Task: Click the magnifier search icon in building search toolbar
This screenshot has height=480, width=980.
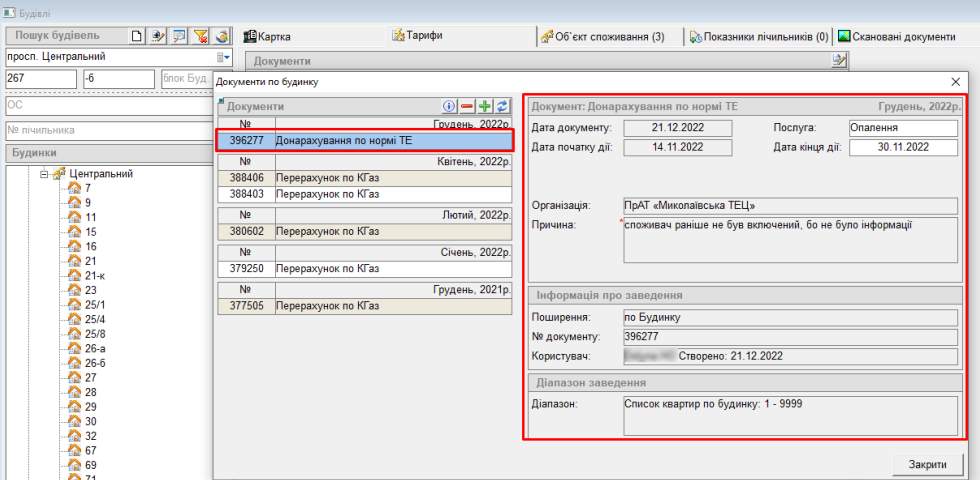Action: click(179, 36)
